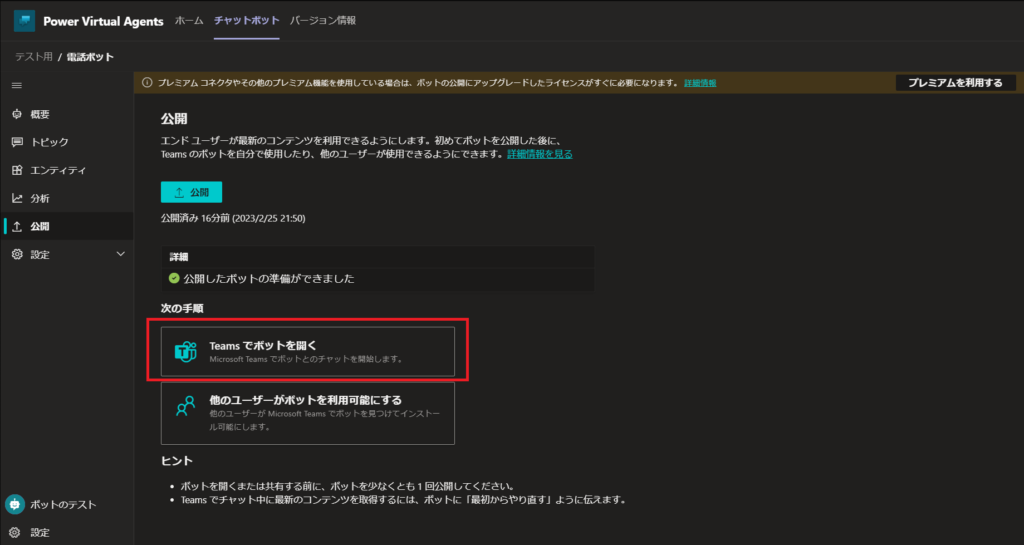Switch to the バージョン情報 tab
1024x545 pixels.
pos(323,21)
